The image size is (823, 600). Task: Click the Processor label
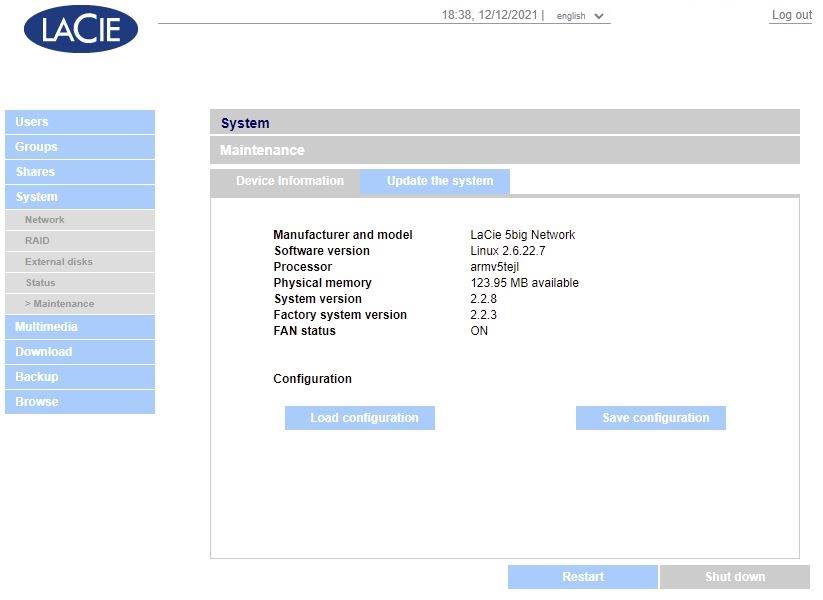coord(302,267)
